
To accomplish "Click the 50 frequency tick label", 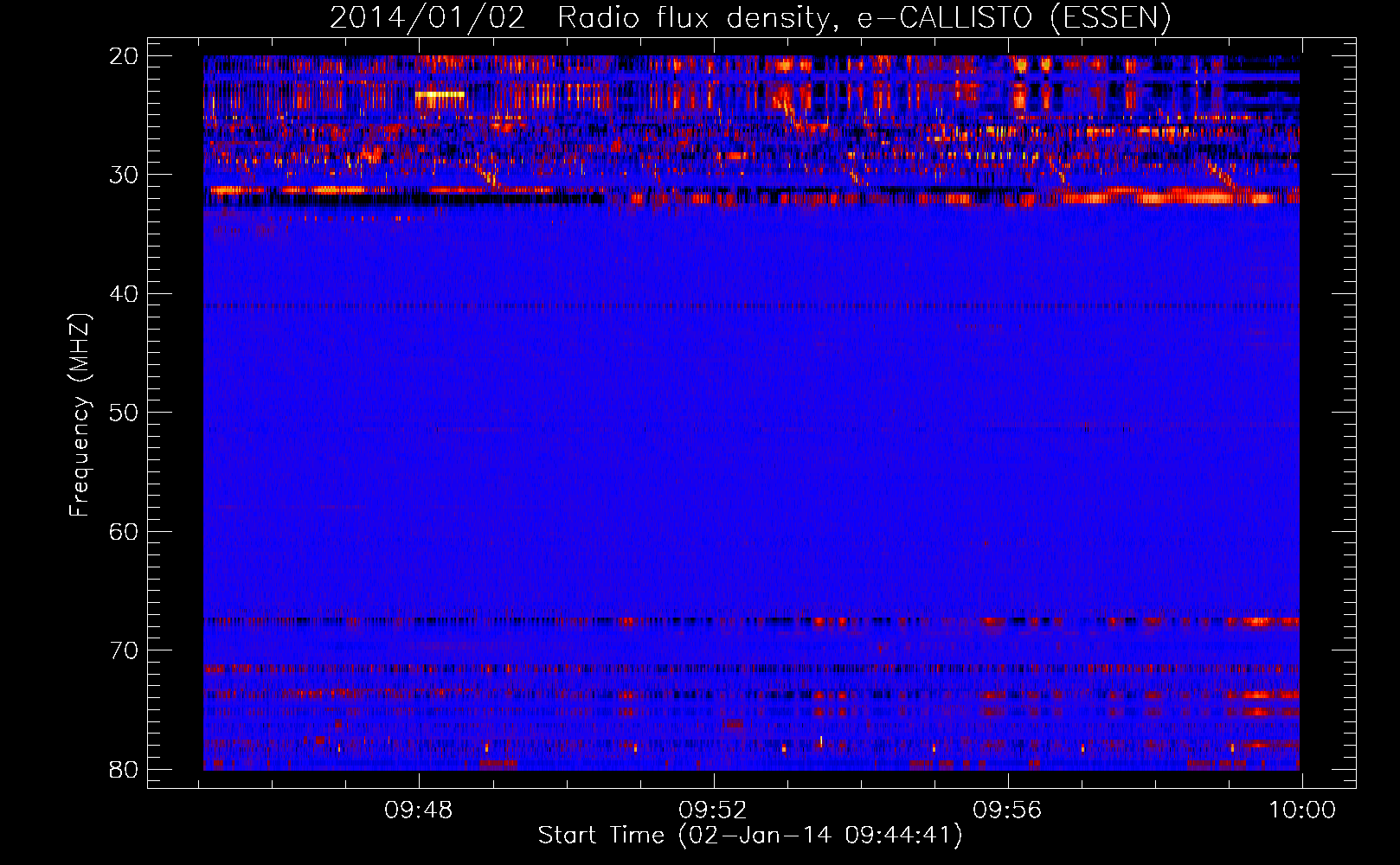I will coord(124,413).
